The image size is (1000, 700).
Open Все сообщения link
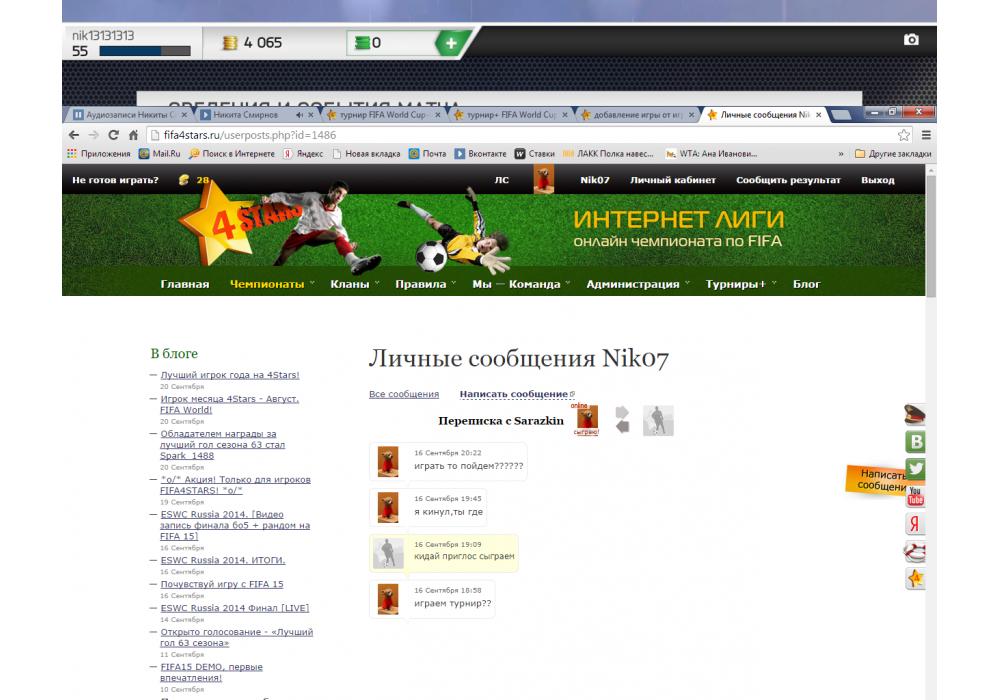tap(404, 394)
